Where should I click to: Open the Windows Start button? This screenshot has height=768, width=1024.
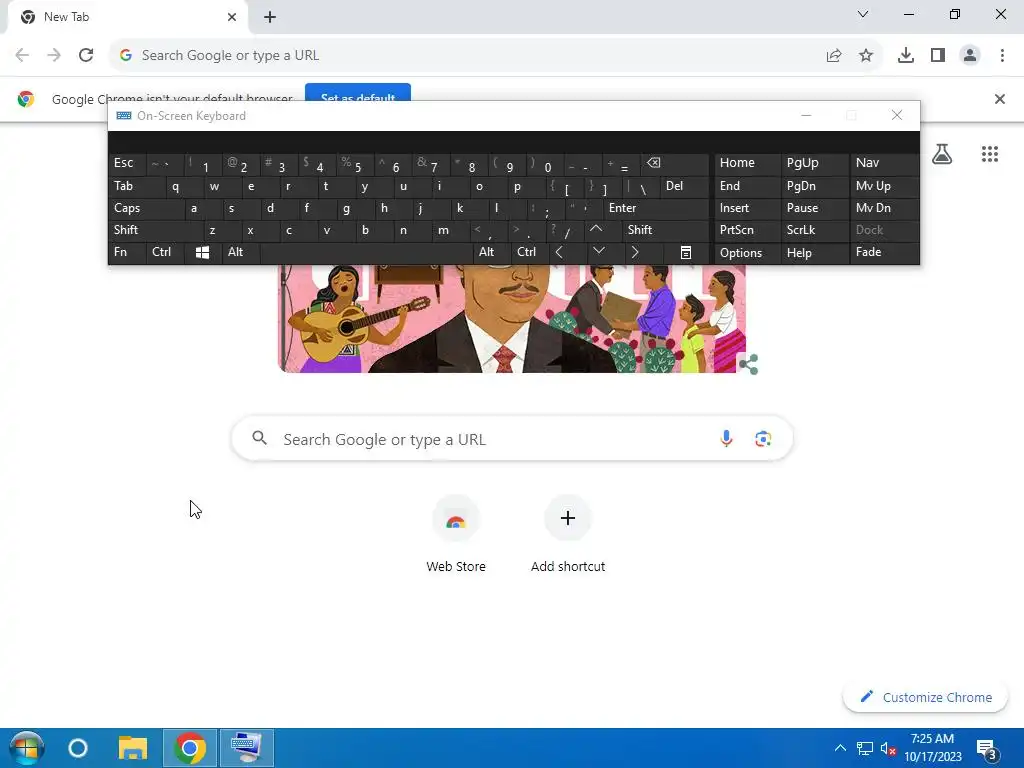pyautogui.click(x=26, y=748)
